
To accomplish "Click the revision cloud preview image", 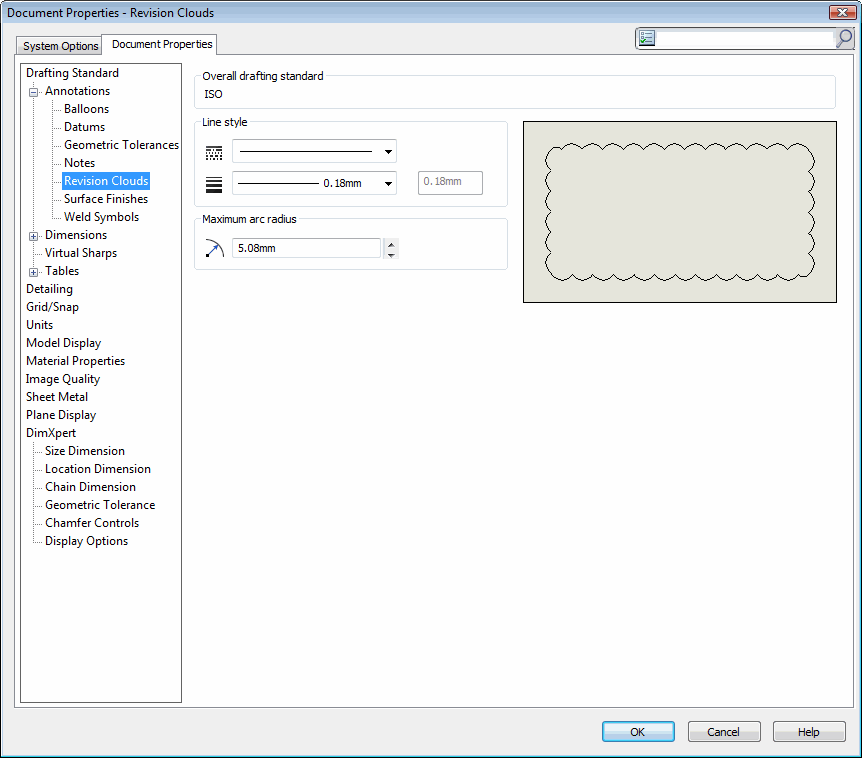I will coord(679,212).
